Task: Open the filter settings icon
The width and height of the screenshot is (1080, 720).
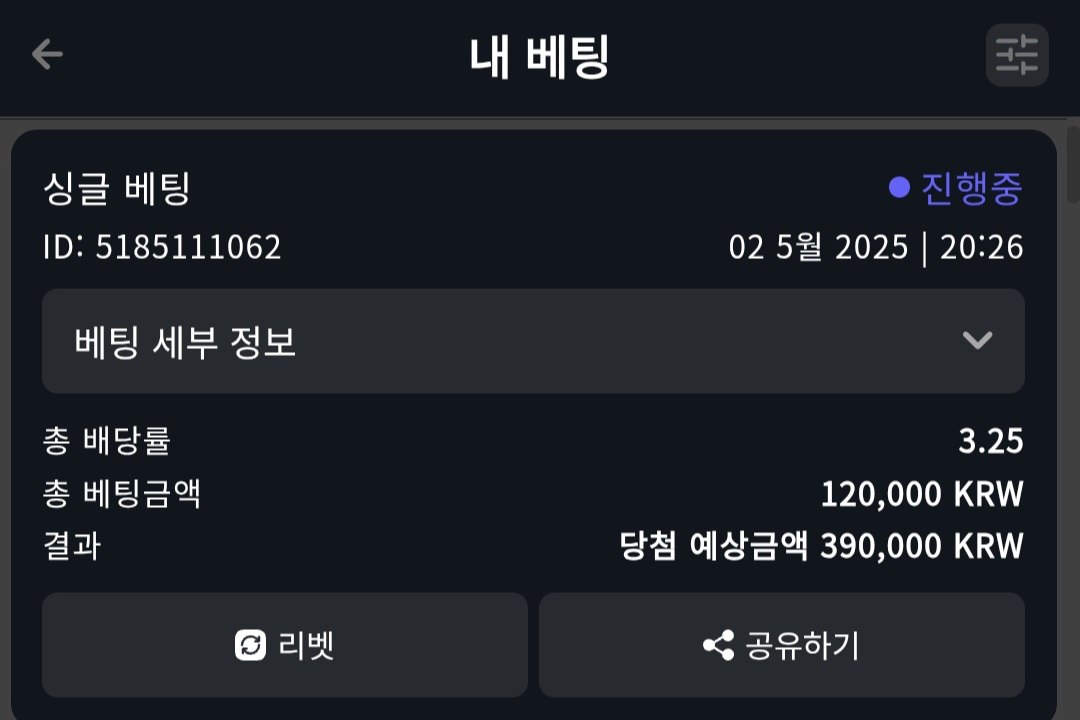Action: (1017, 55)
